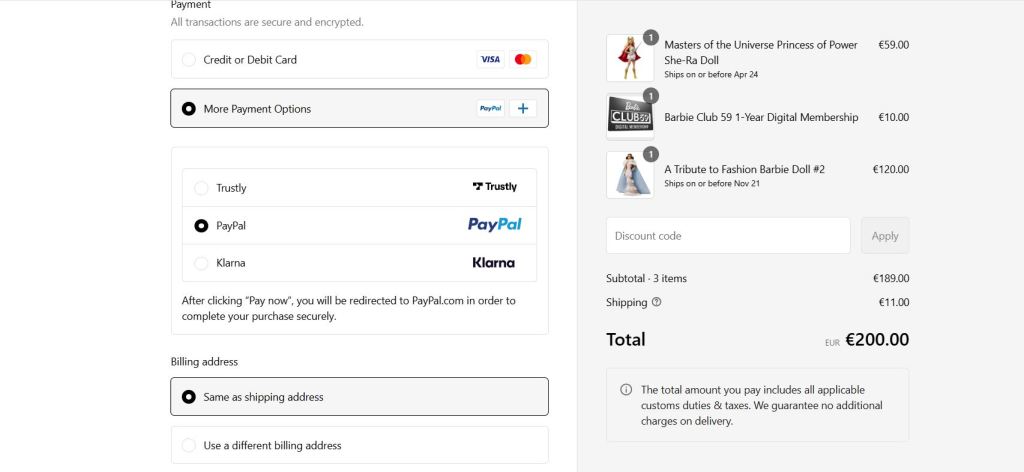The image size is (1024, 472).
Task: Focus the Discount code input field
Action: point(727,236)
